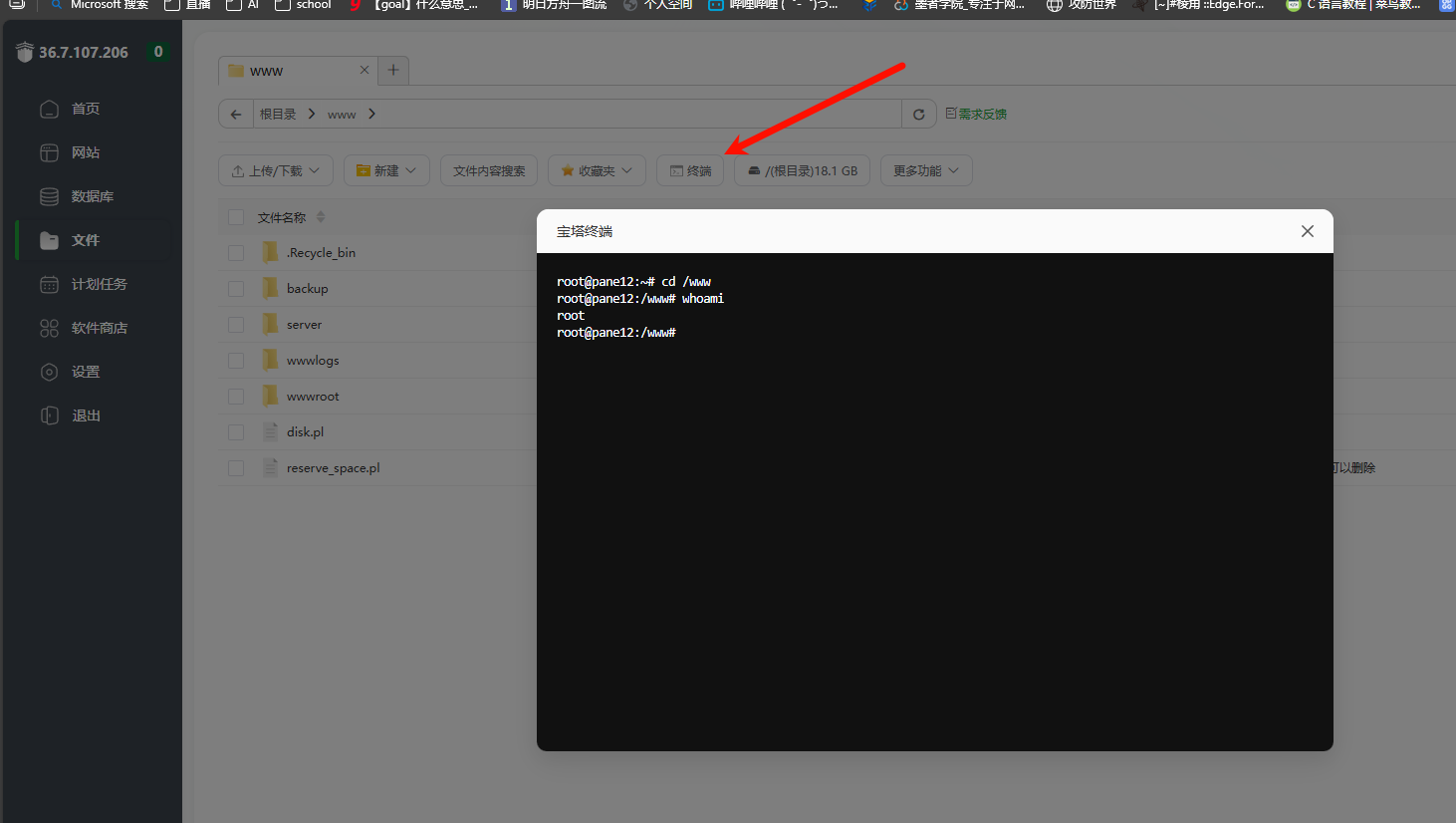Click the 文件名称 sort arrows
The height and width of the screenshot is (823, 1456).
[321, 217]
